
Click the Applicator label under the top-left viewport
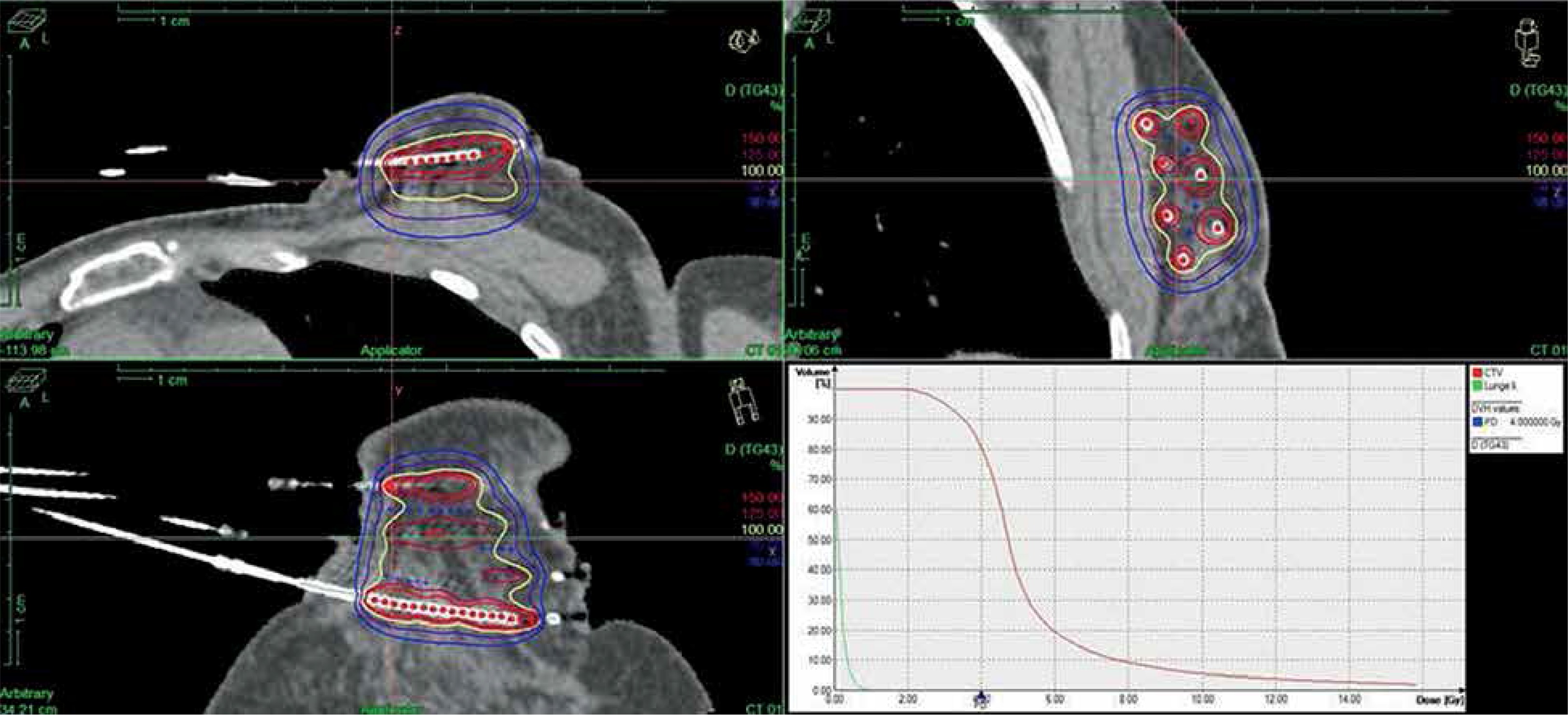tap(391, 351)
